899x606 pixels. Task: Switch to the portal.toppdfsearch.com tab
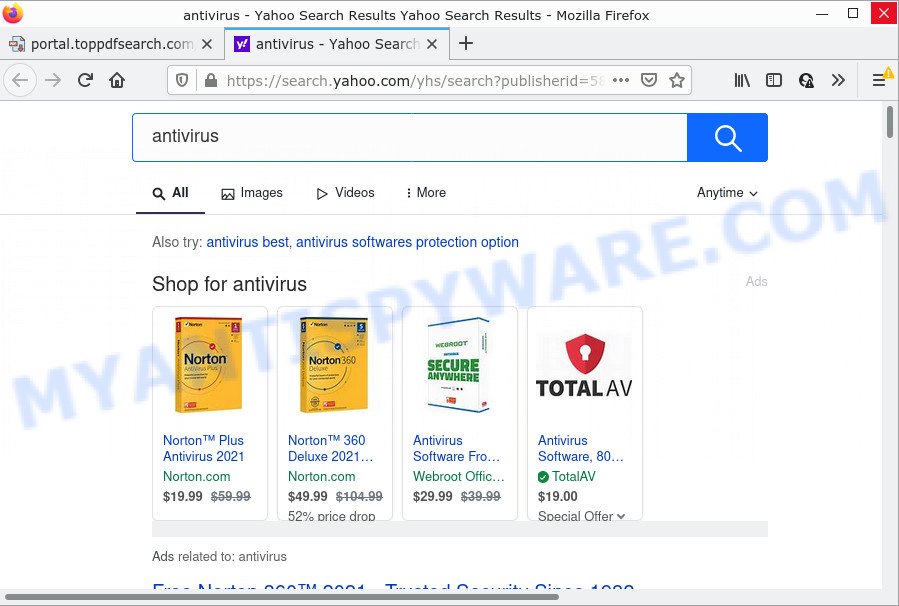(x=111, y=44)
